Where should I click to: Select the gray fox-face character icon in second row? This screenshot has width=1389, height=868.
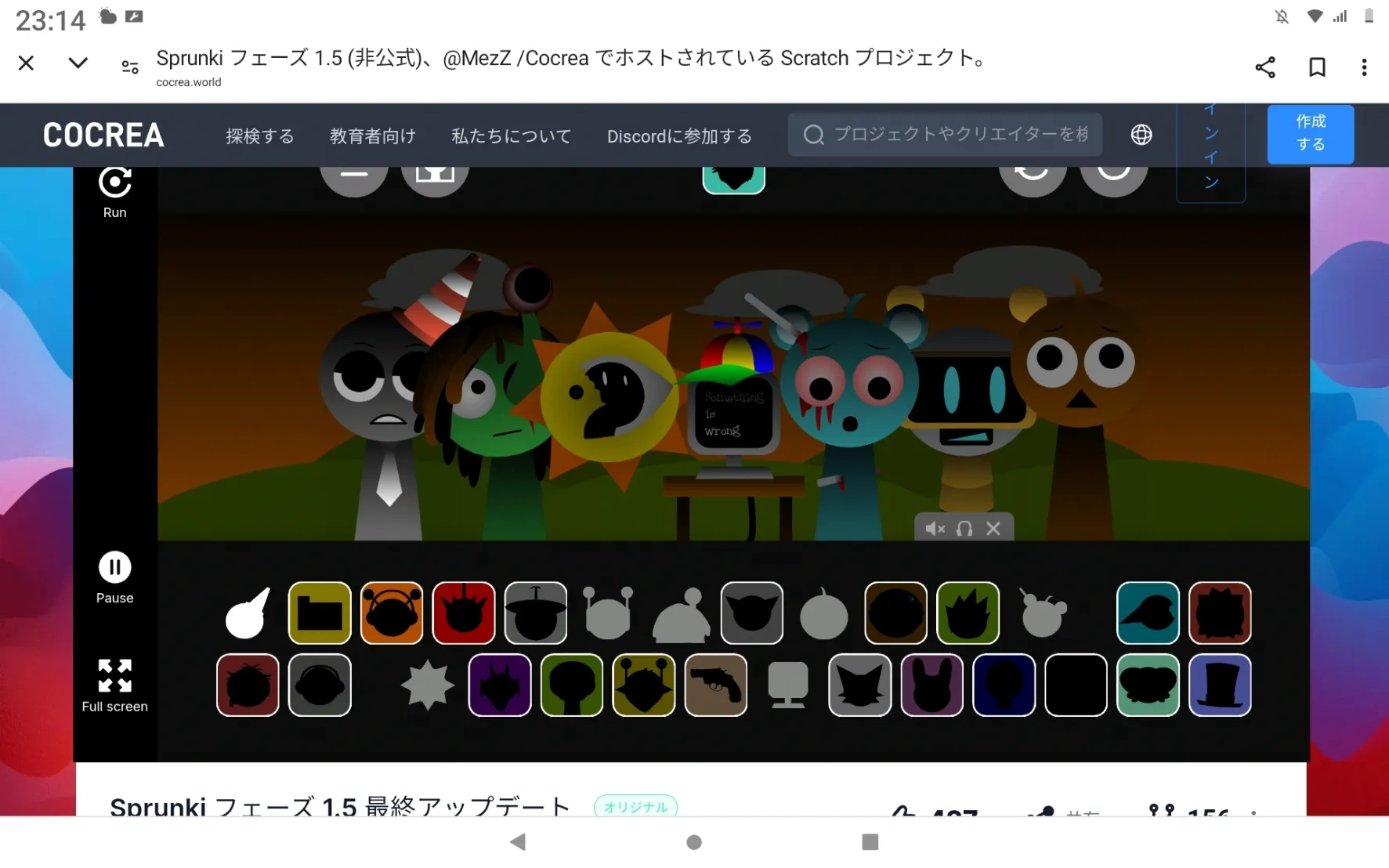click(860, 685)
